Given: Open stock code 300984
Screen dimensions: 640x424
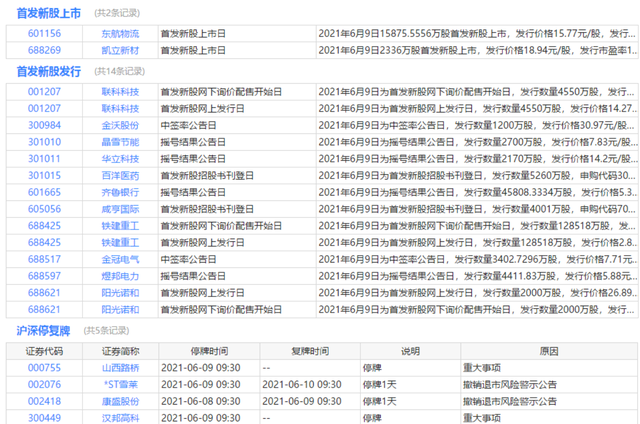Looking at the screenshot, I should (44, 125).
